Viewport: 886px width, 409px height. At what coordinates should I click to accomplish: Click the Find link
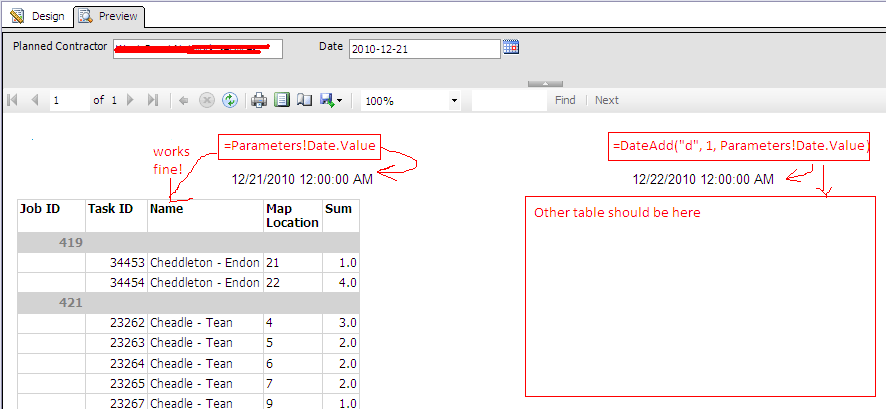pos(565,101)
